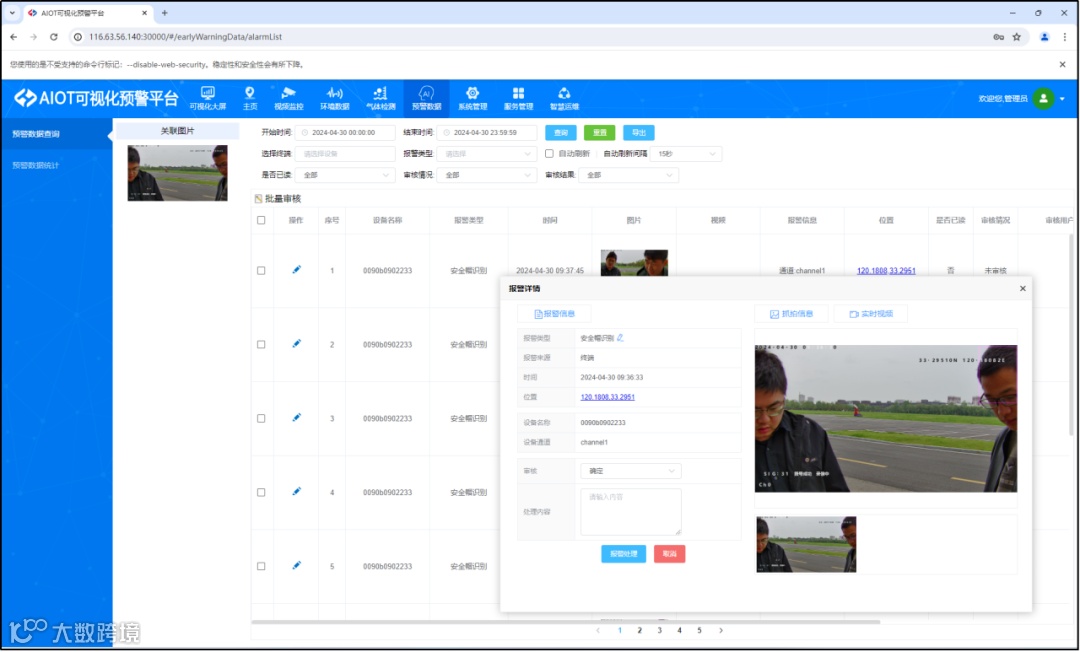Click the green 重置 button
Viewport: 1080px width, 652px height.
[599, 132]
